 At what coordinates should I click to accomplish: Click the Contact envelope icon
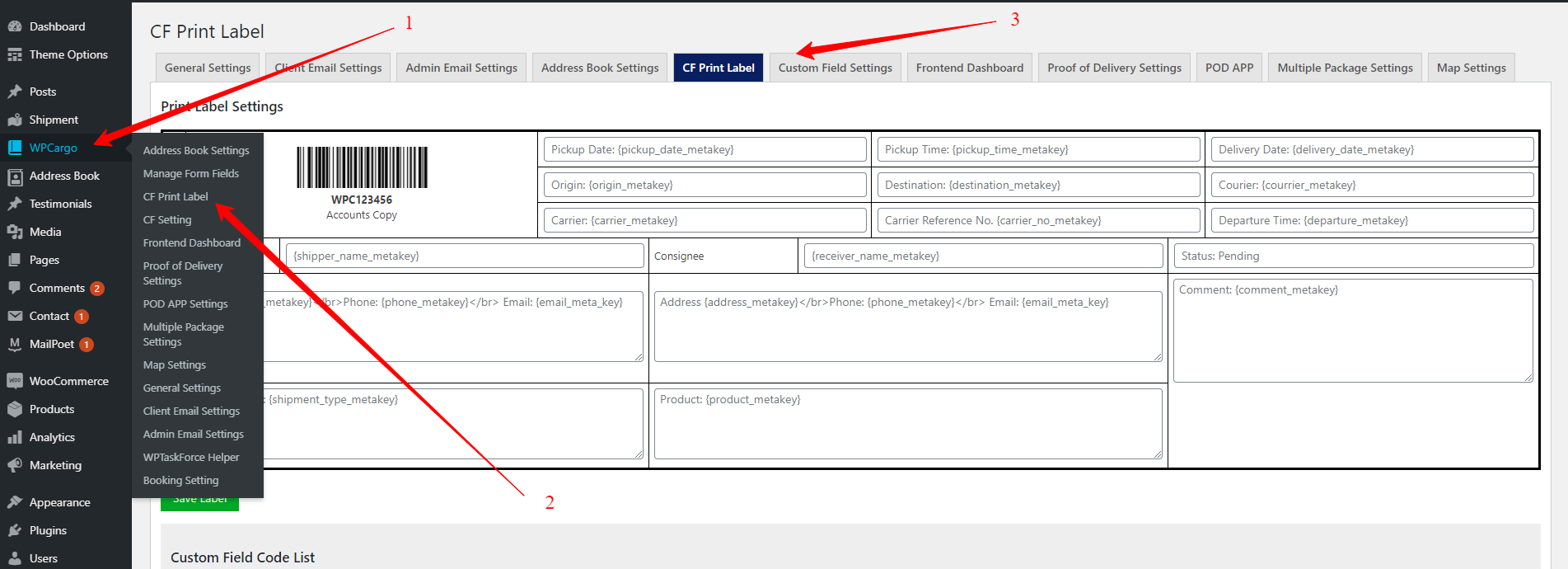click(15, 316)
